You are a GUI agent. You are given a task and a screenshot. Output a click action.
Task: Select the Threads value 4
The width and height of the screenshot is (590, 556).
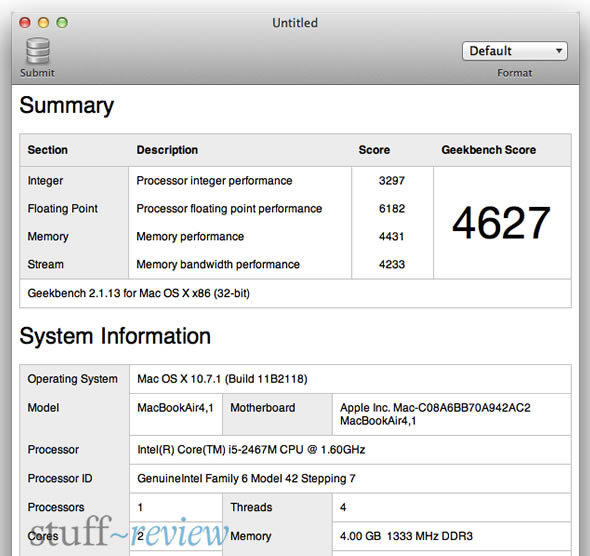[343, 507]
